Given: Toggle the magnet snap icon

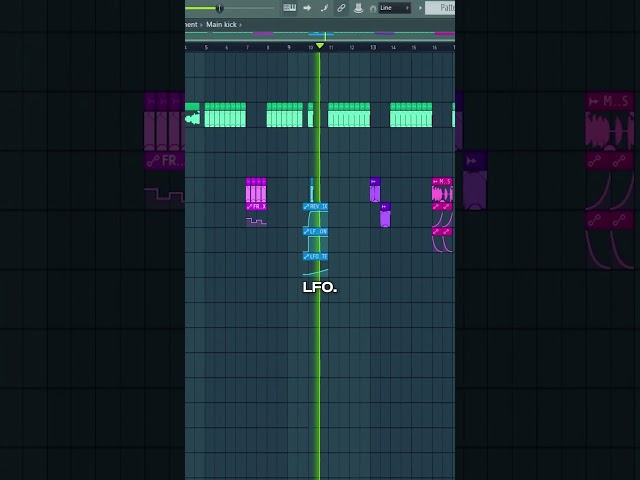Looking at the screenshot, I should [373, 9].
